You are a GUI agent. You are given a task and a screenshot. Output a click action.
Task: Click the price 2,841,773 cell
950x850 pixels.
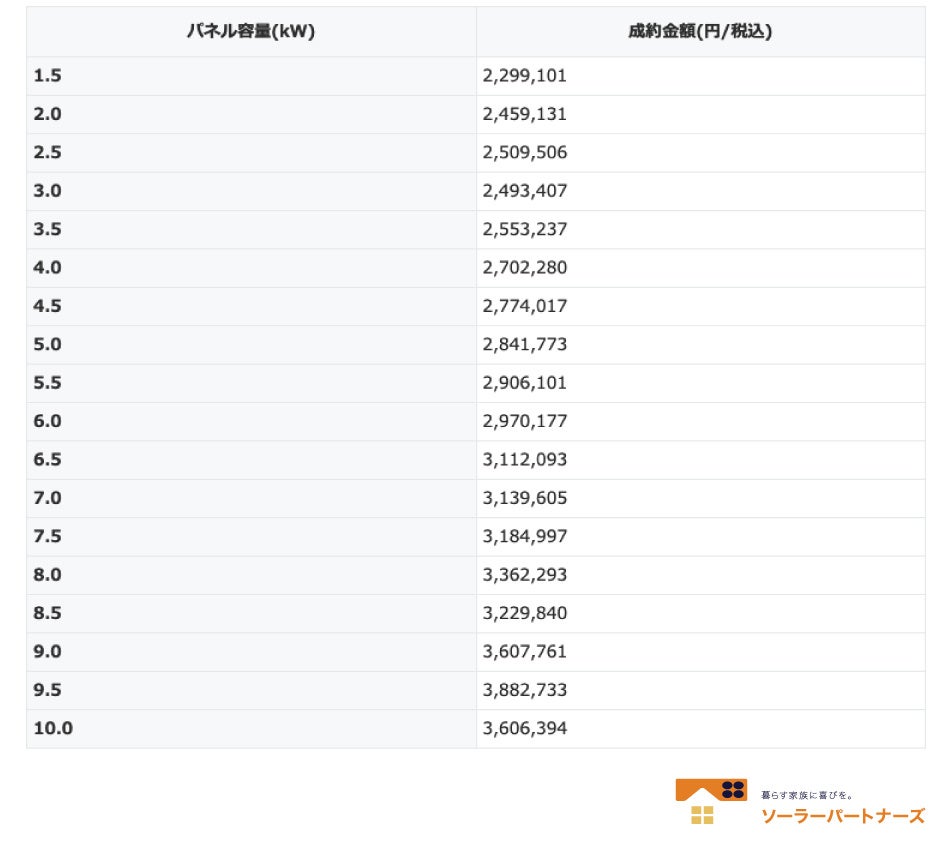click(524, 344)
